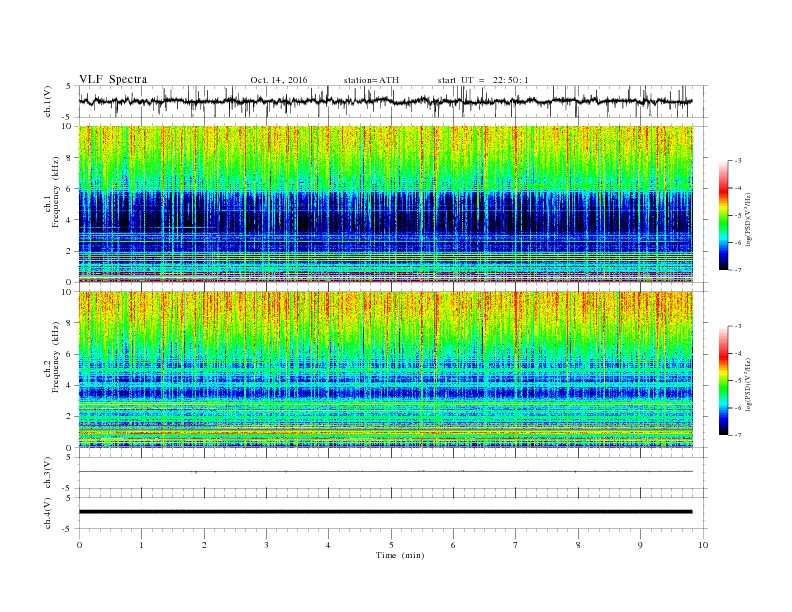Click the ch.2 colorbar "log(PSD)(V²/Hz)" label
The image size is (792, 612).
(x=749, y=384)
